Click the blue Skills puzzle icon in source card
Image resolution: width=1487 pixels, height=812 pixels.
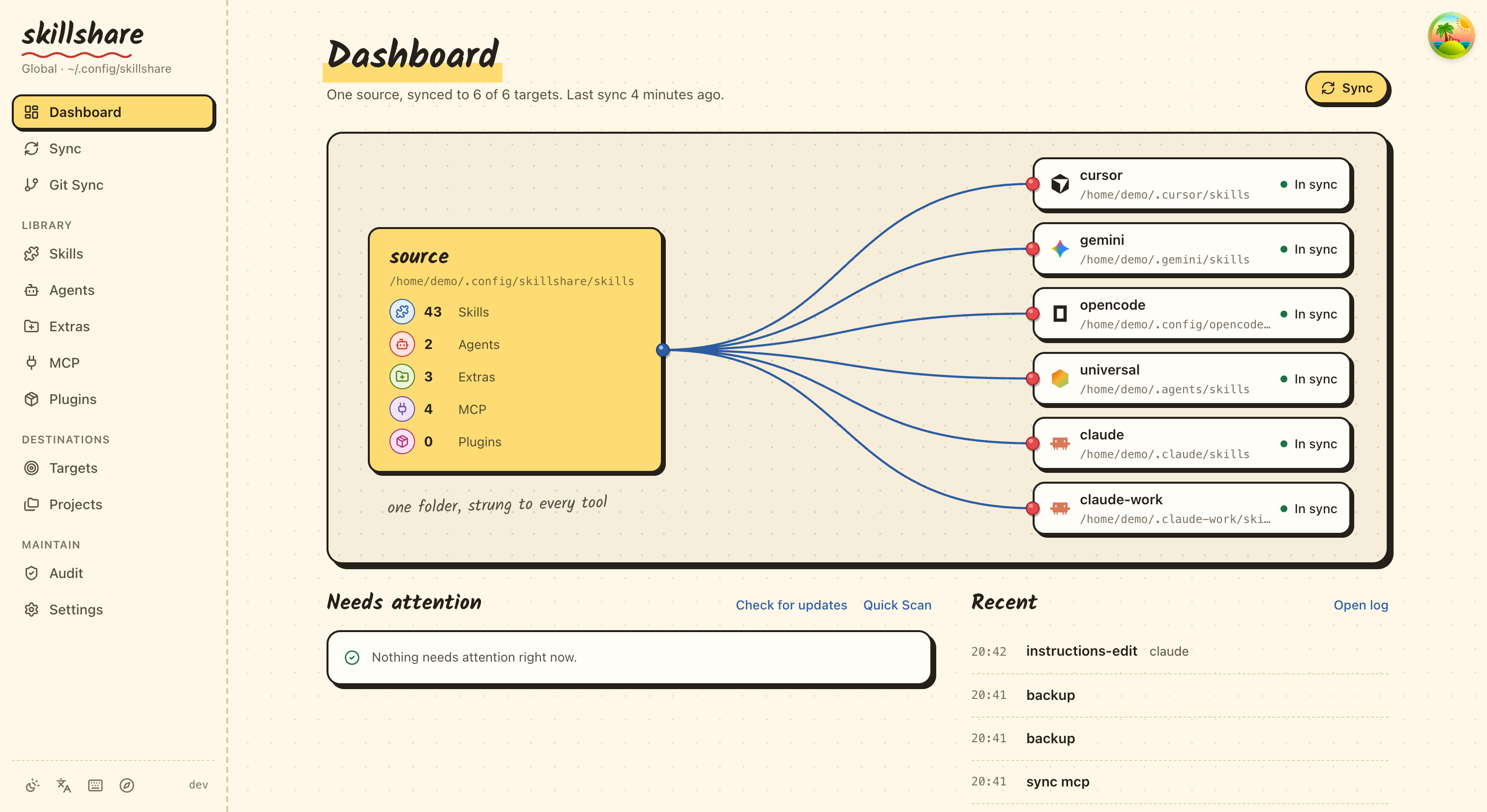(402, 312)
